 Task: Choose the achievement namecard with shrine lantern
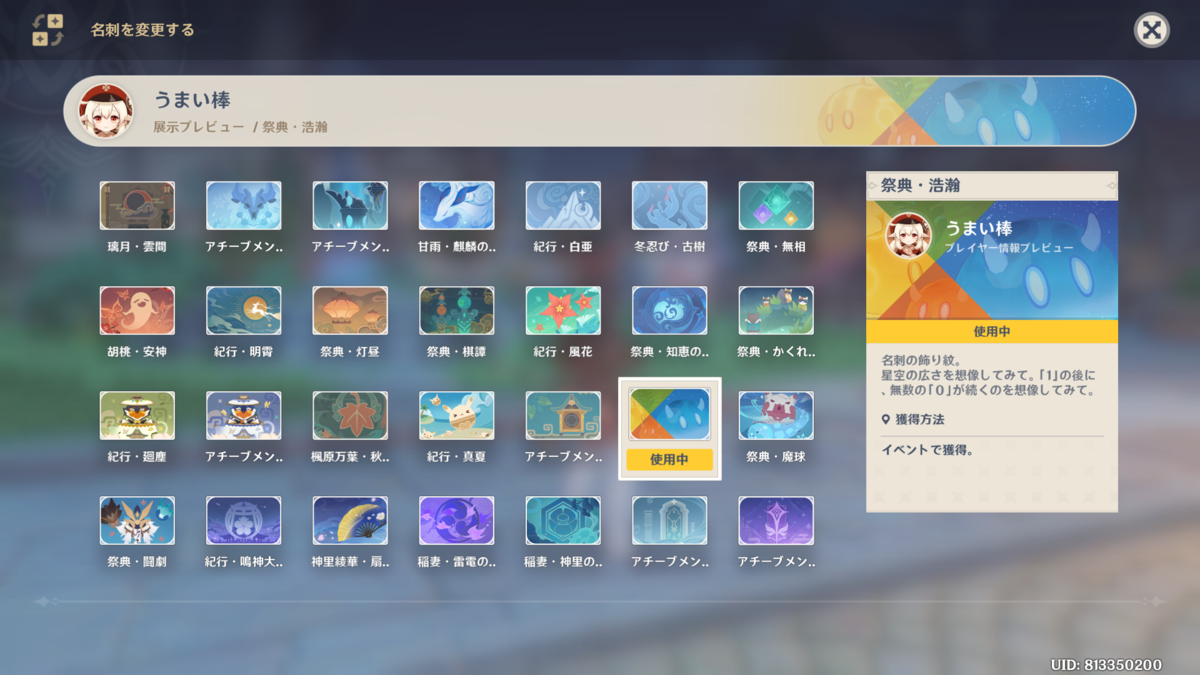[563, 416]
